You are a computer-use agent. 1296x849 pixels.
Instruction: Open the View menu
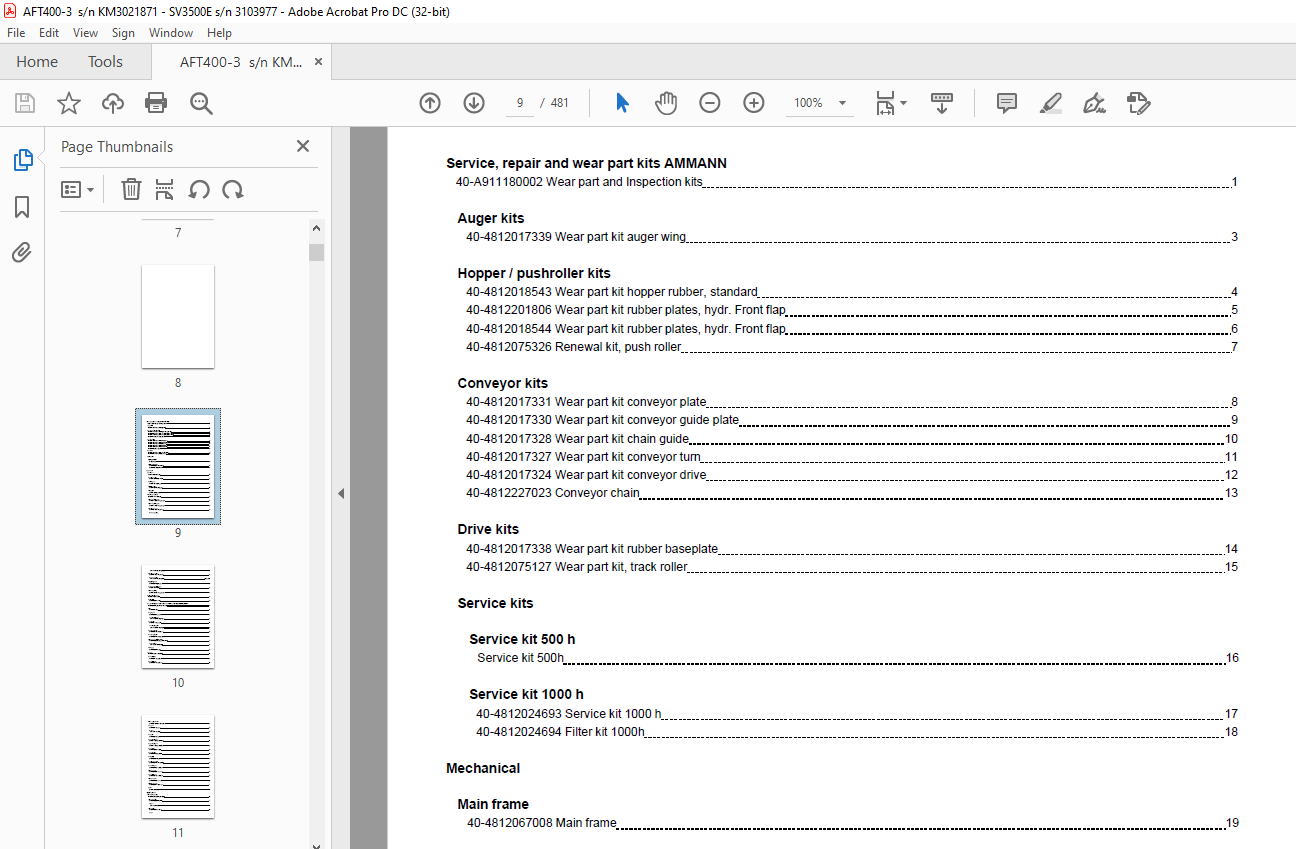pyautogui.click(x=86, y=33)
